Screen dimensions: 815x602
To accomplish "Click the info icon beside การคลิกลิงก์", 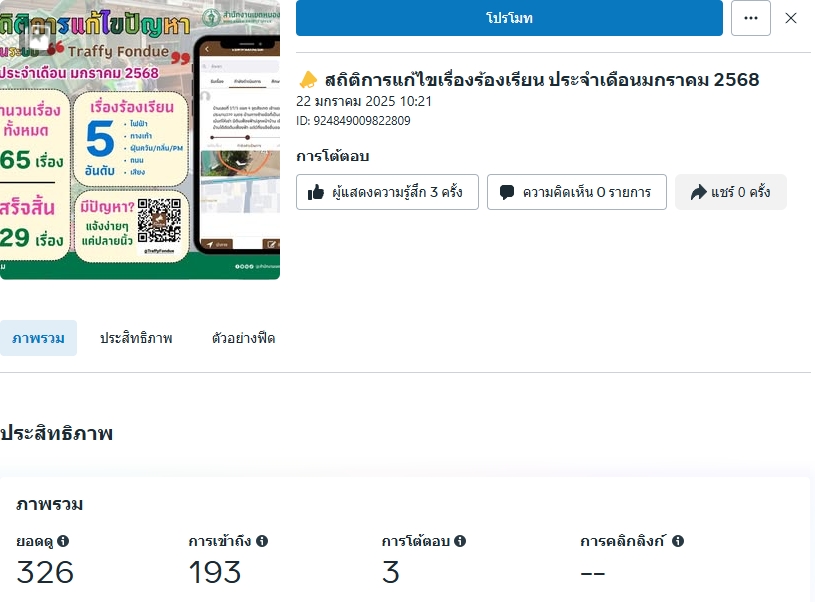I will click(x=678, y=541).
